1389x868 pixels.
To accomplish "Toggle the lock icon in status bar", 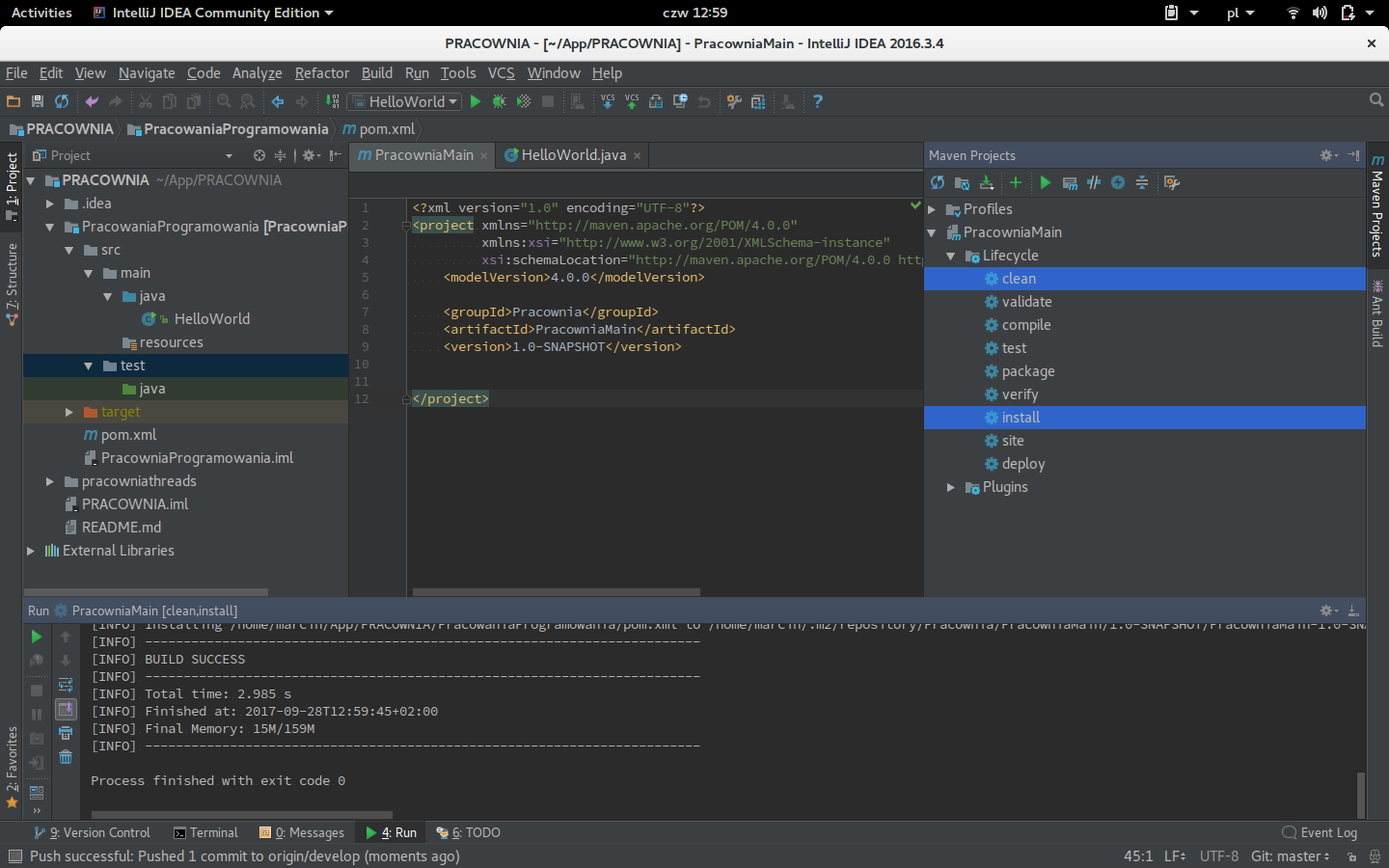I will tap(1351, 856).
